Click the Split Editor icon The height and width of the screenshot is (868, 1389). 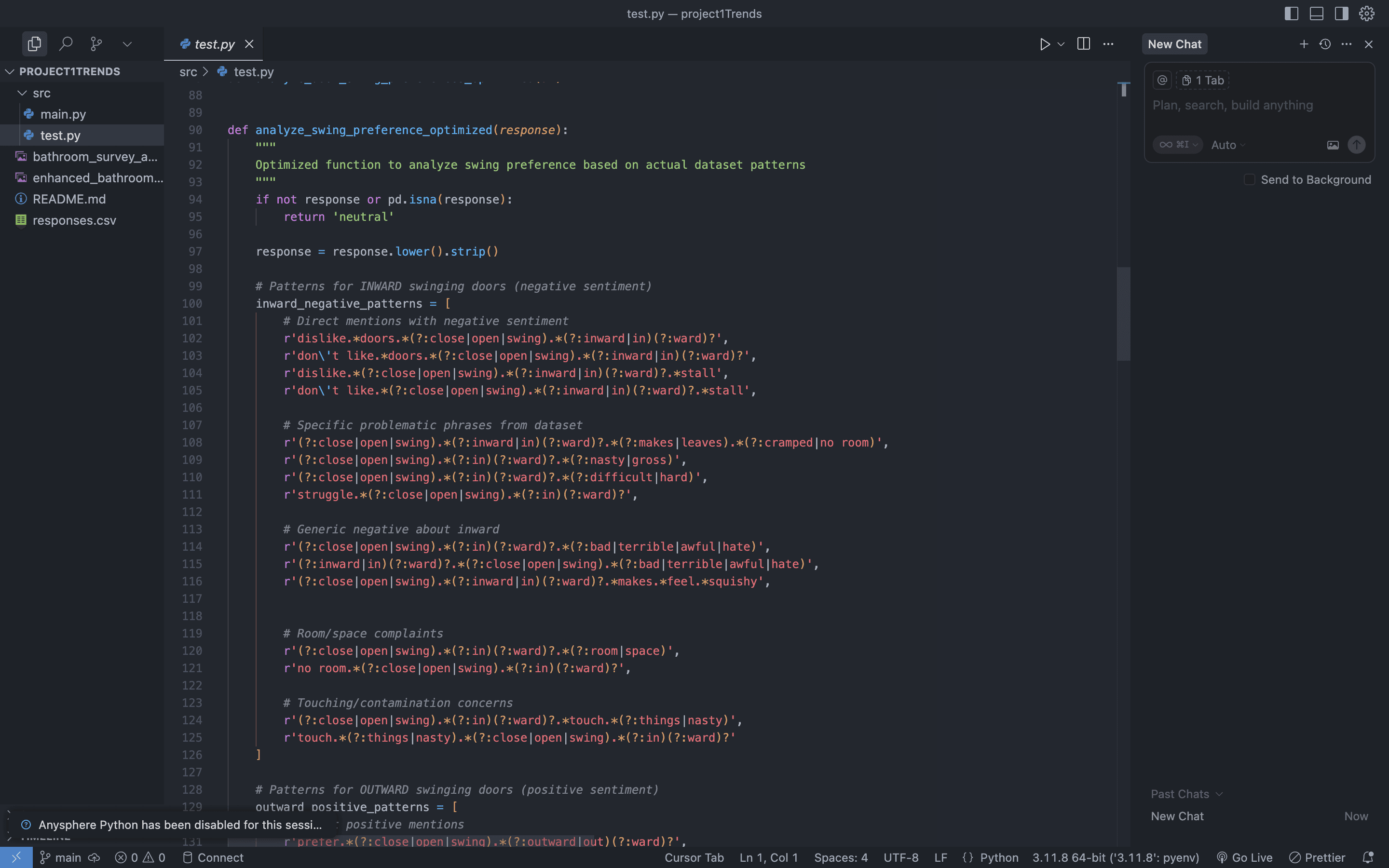coord(1083,44)
